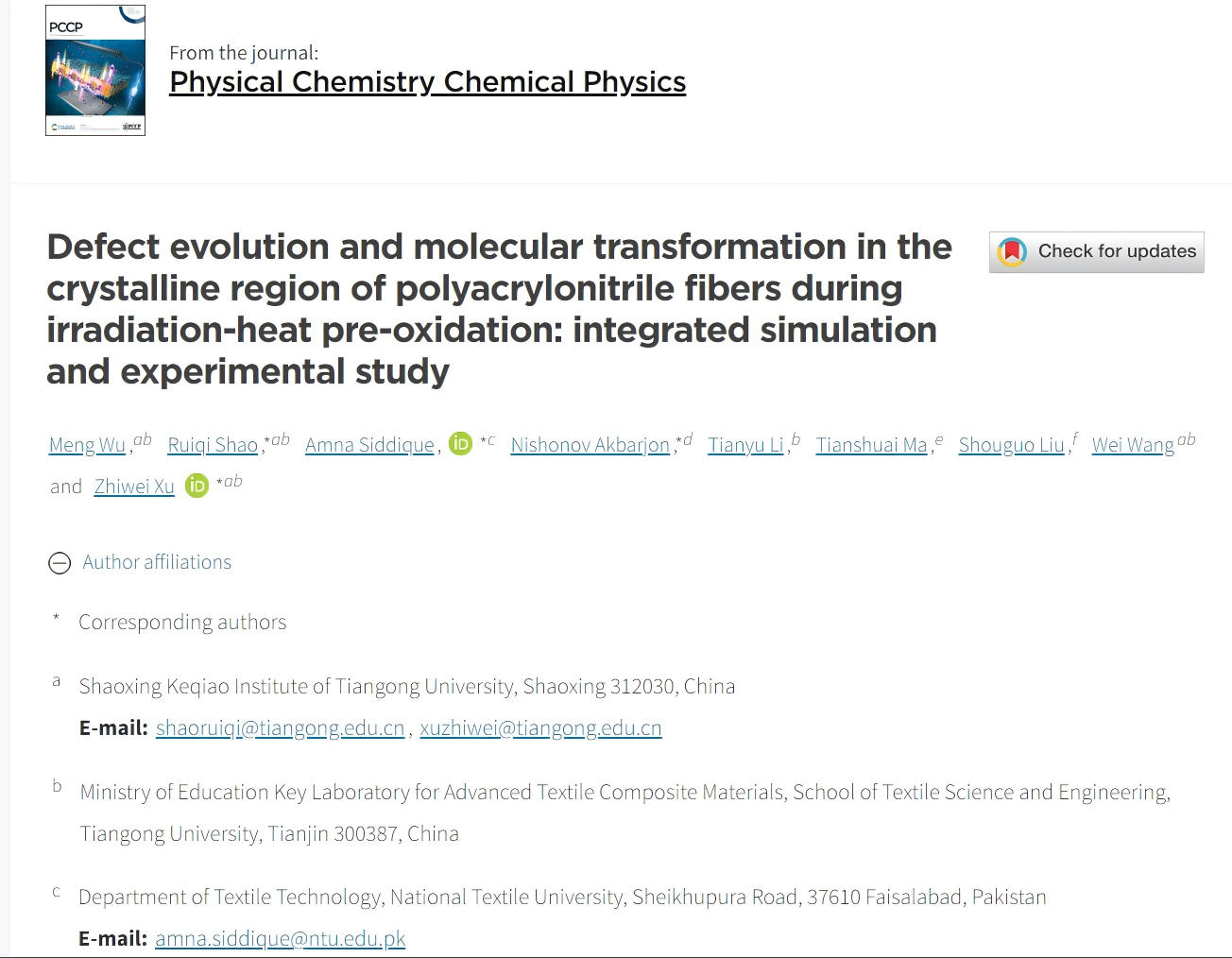Open author Amna Siddique's link
1232x958 pixels.
click(x=369, y=445)
